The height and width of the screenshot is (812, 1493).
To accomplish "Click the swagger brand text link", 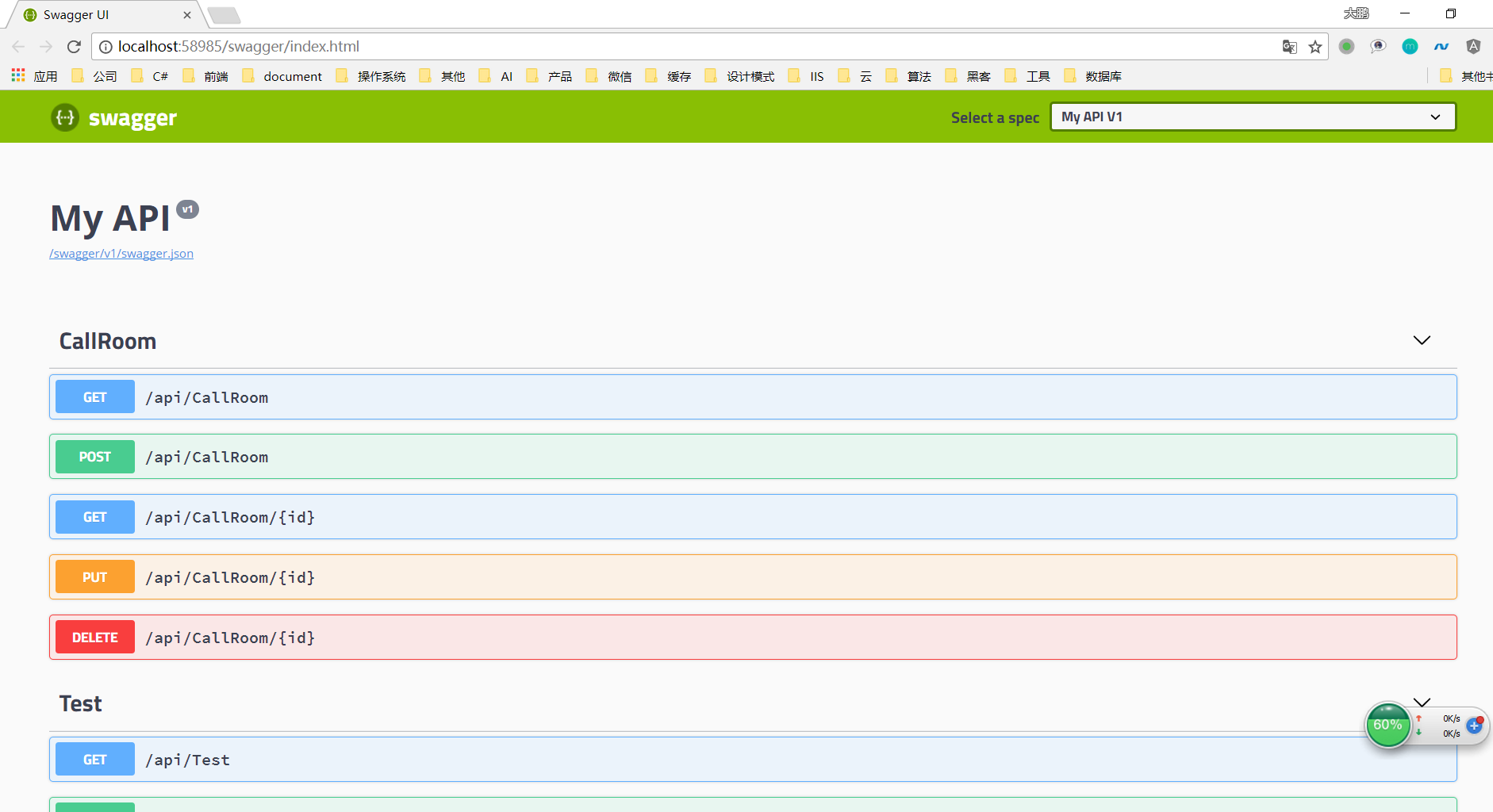I will [132, 118].
